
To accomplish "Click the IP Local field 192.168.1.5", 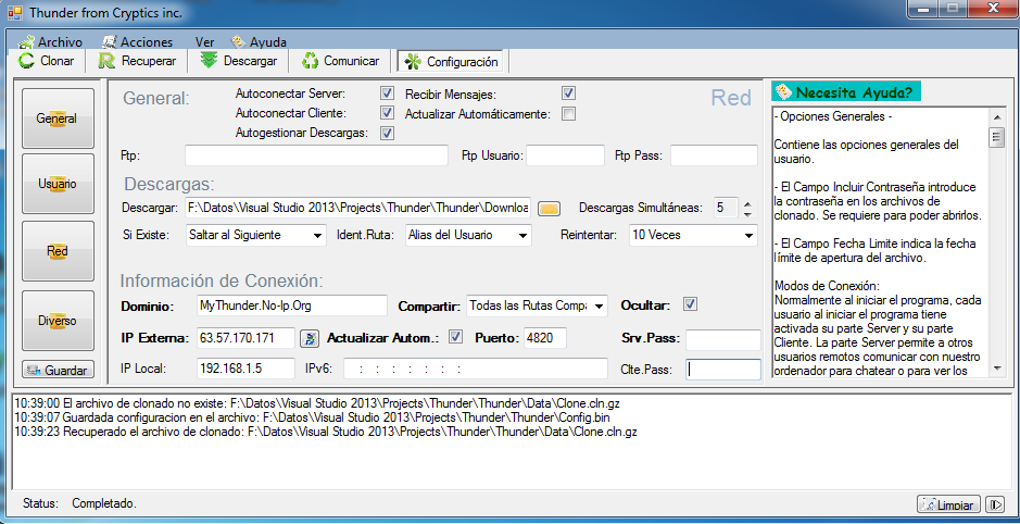I will click(246, 369).
